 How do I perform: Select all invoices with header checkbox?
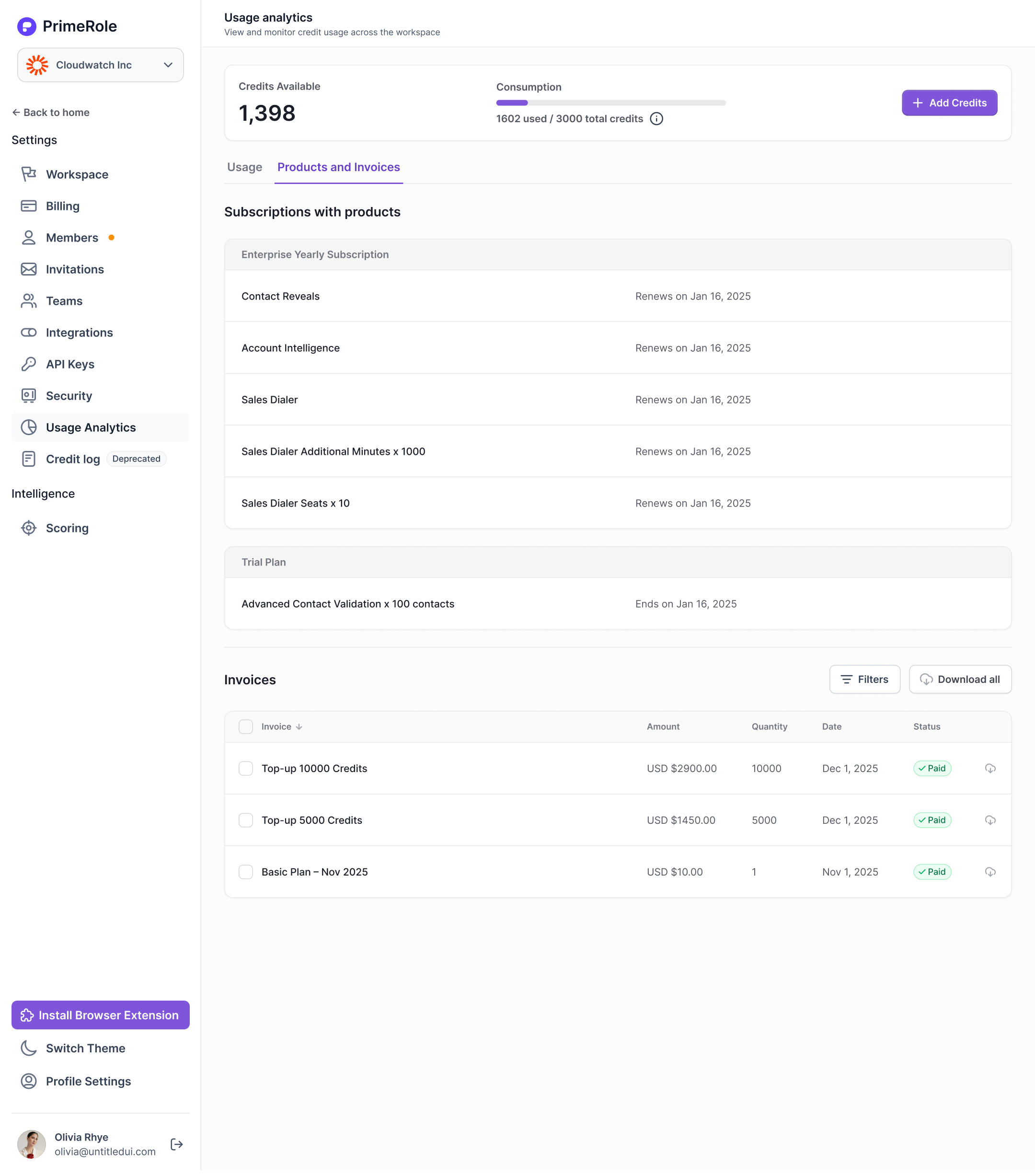pyautogui.click(x=246, y=726)
